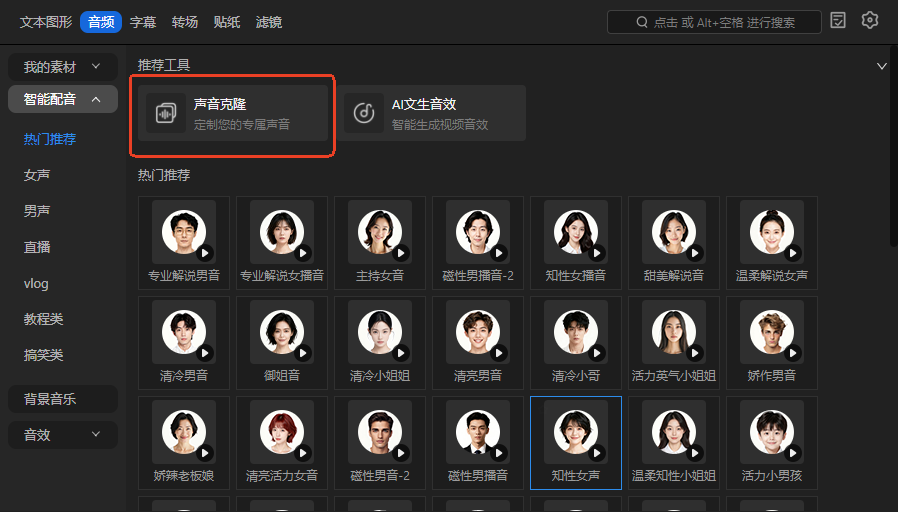Expand the 我的素材 section
The height and width of the screenshot is (512, 898).
[63, 67]
